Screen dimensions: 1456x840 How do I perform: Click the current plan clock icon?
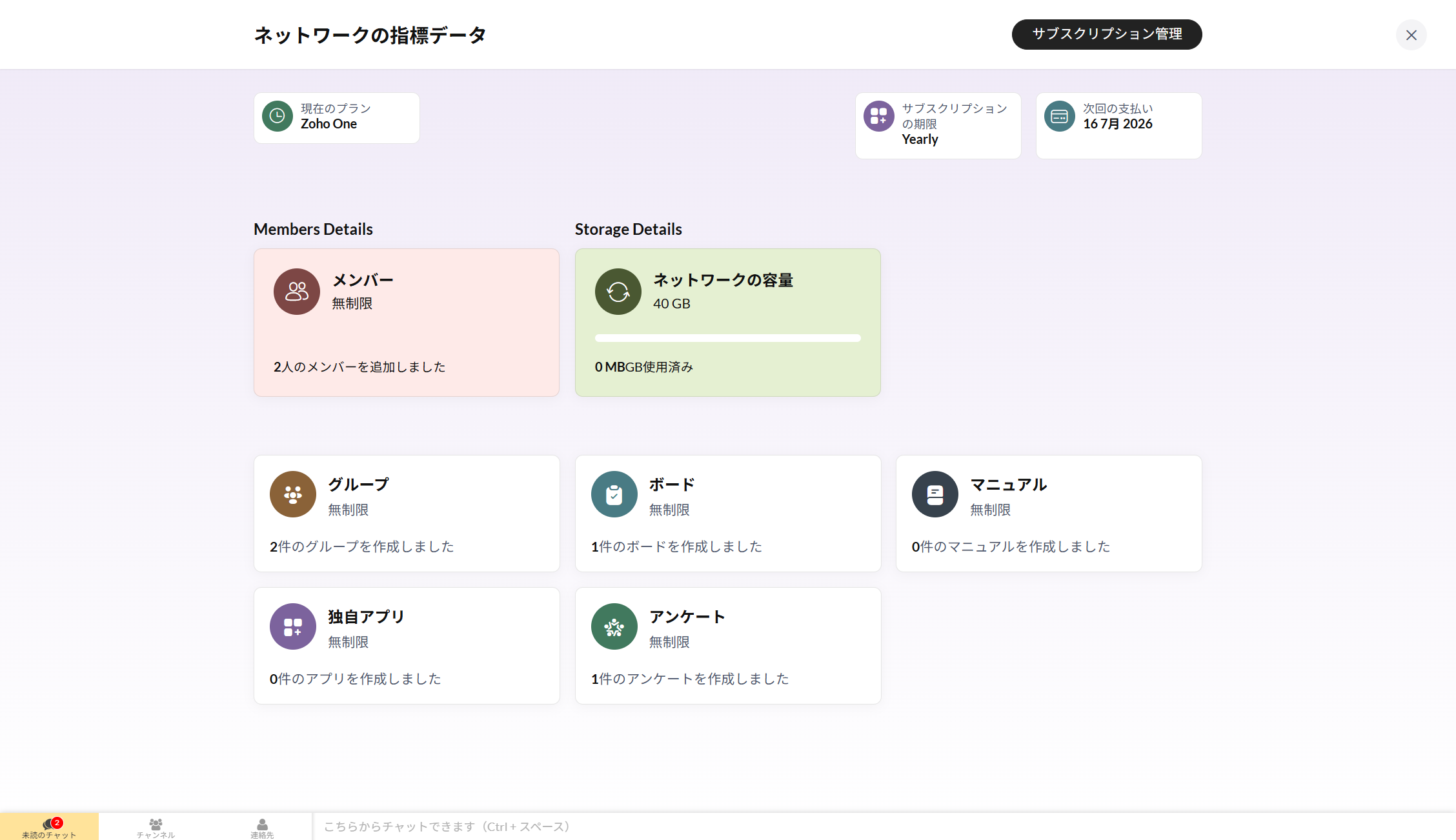277,116
